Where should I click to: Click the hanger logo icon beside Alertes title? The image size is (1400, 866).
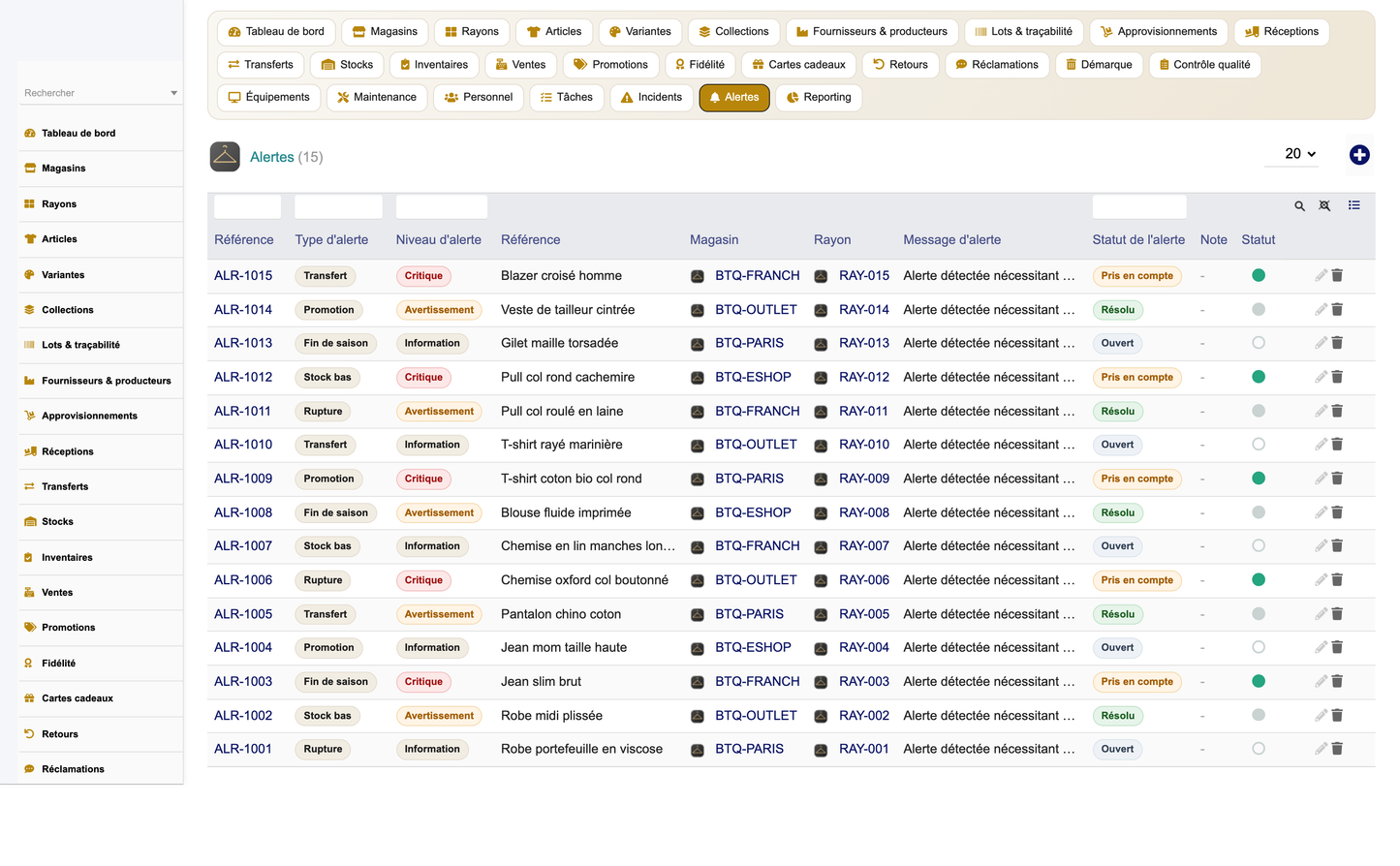coord(225,157)
